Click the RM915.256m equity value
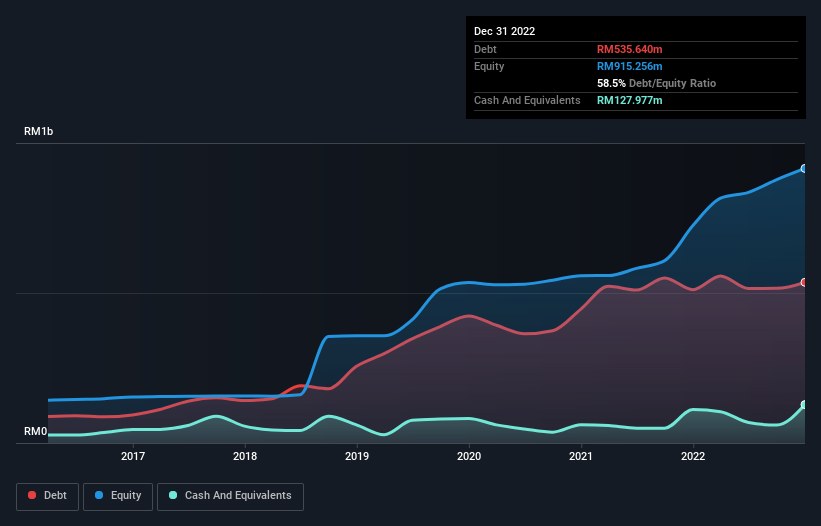Viewport: 821px width, 526px height. pyautogui.click(x=629, y=66)
